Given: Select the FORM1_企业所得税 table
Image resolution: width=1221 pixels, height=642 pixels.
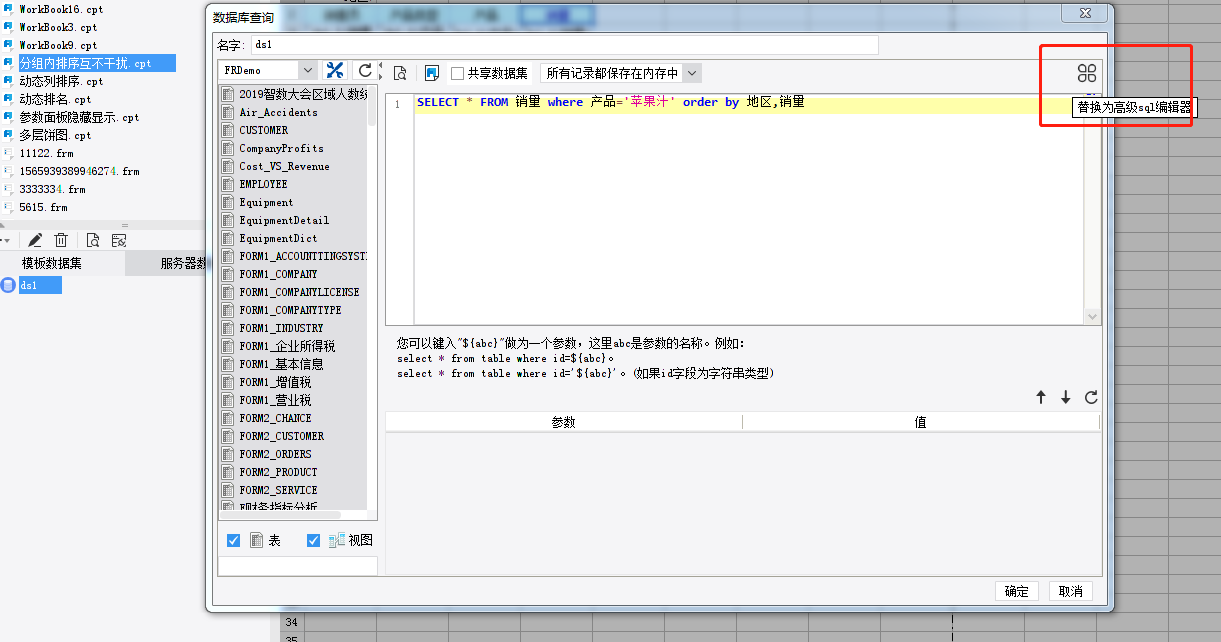Looking at the screenshot, I should click(x=287, y=346).
